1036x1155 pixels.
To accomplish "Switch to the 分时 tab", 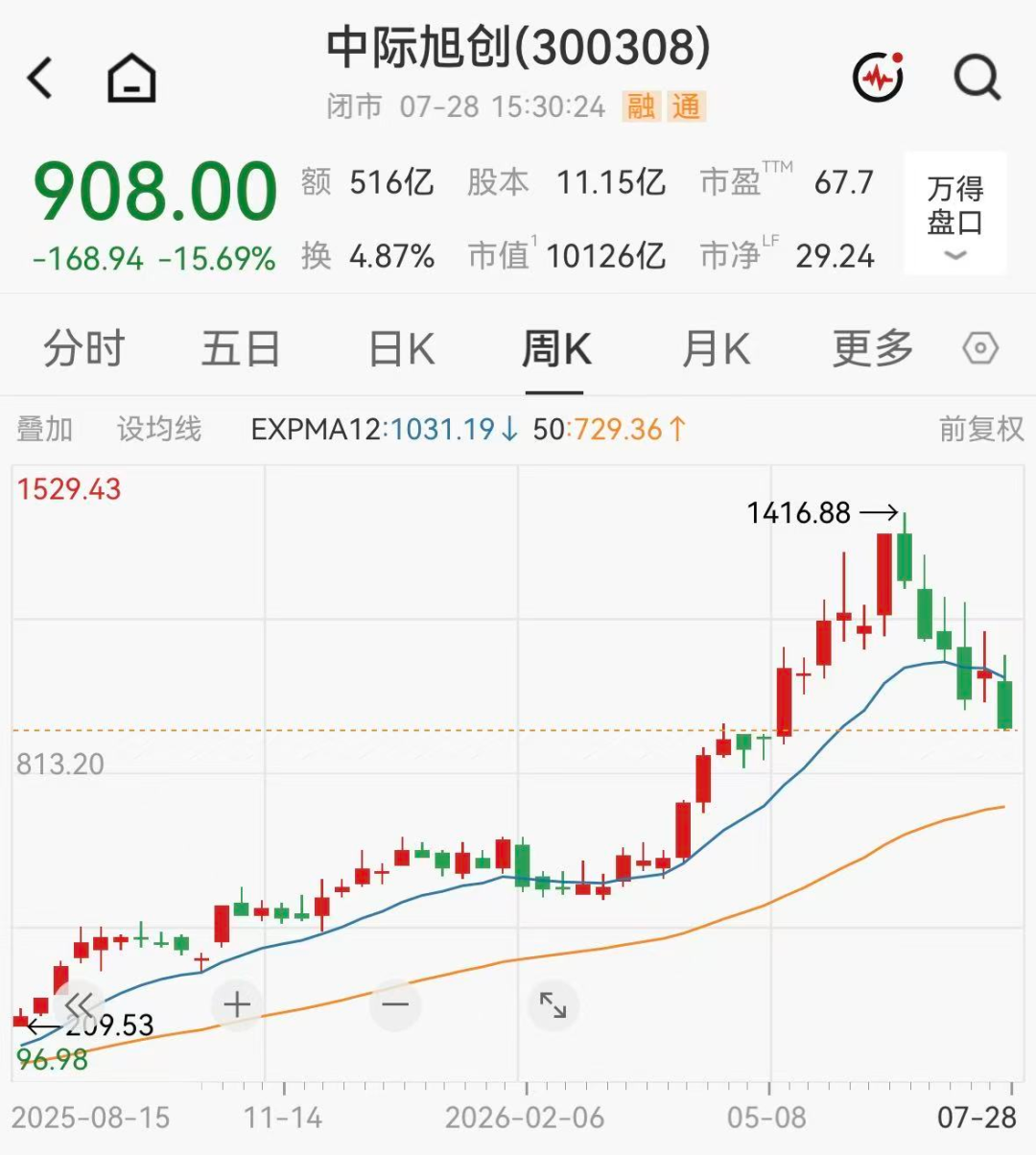I will [x=84, y=348].
